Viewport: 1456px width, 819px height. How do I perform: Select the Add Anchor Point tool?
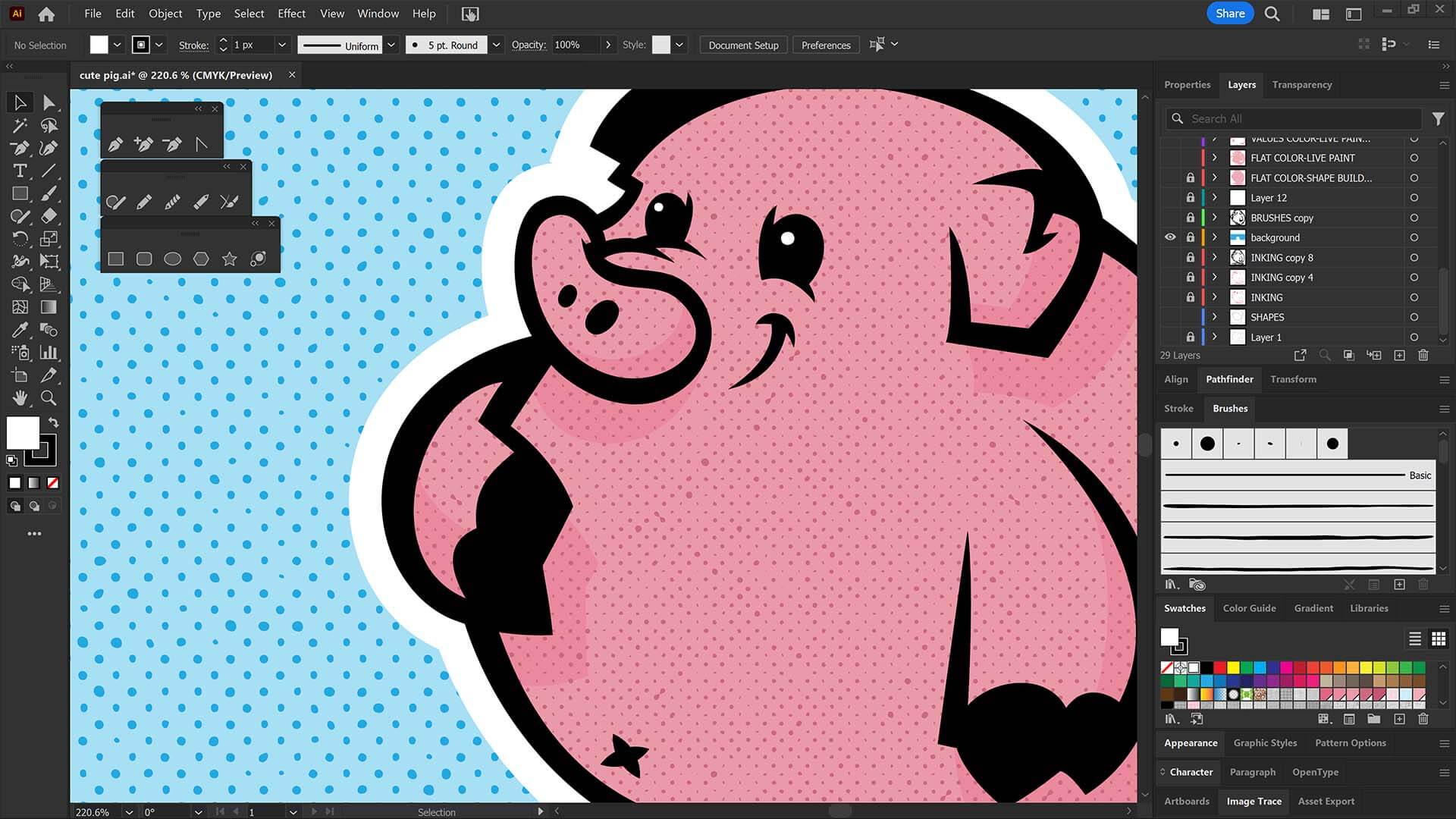(x=143, y=144)
